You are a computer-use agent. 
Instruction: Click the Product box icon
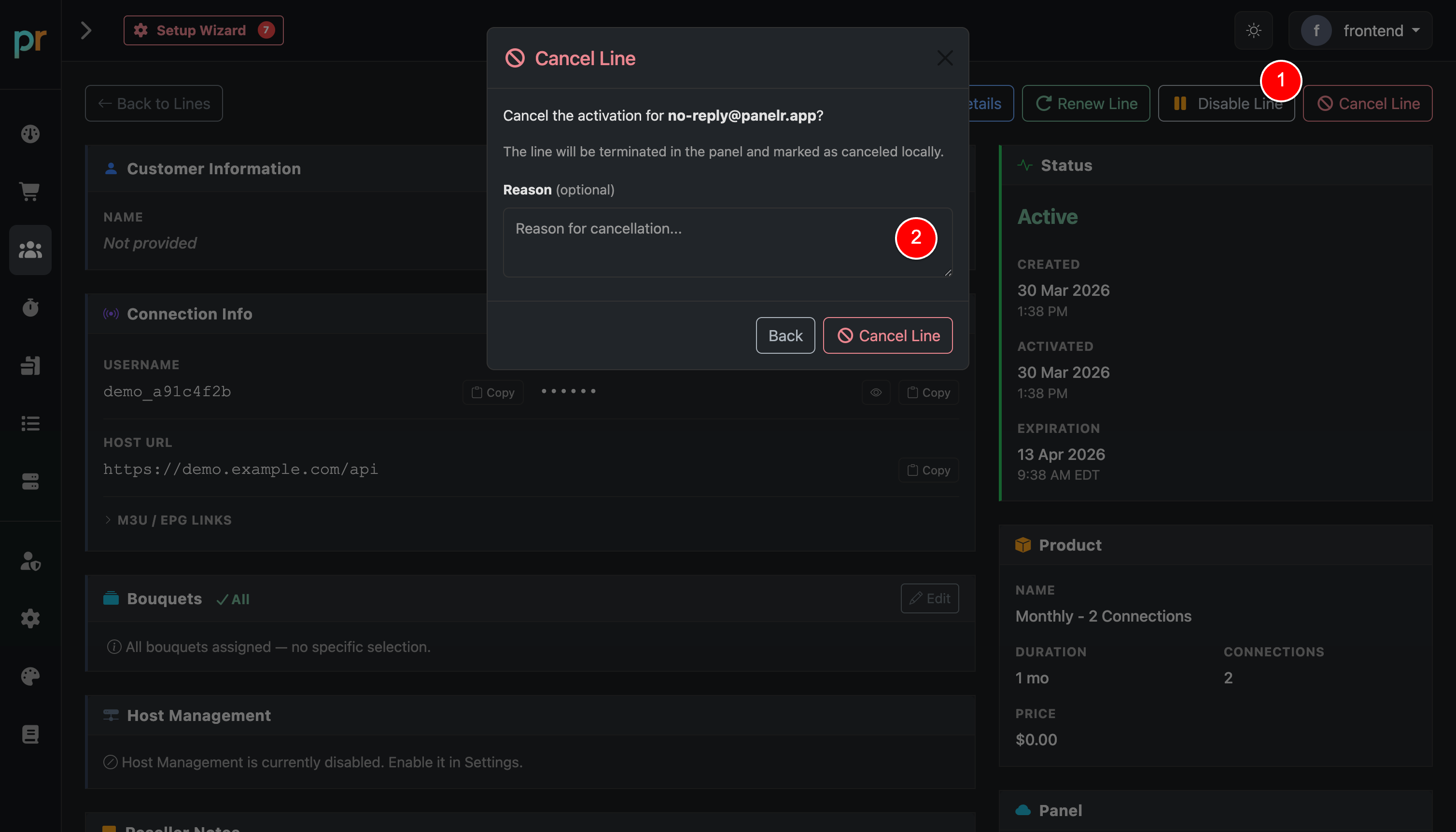tap(1023, 544)
